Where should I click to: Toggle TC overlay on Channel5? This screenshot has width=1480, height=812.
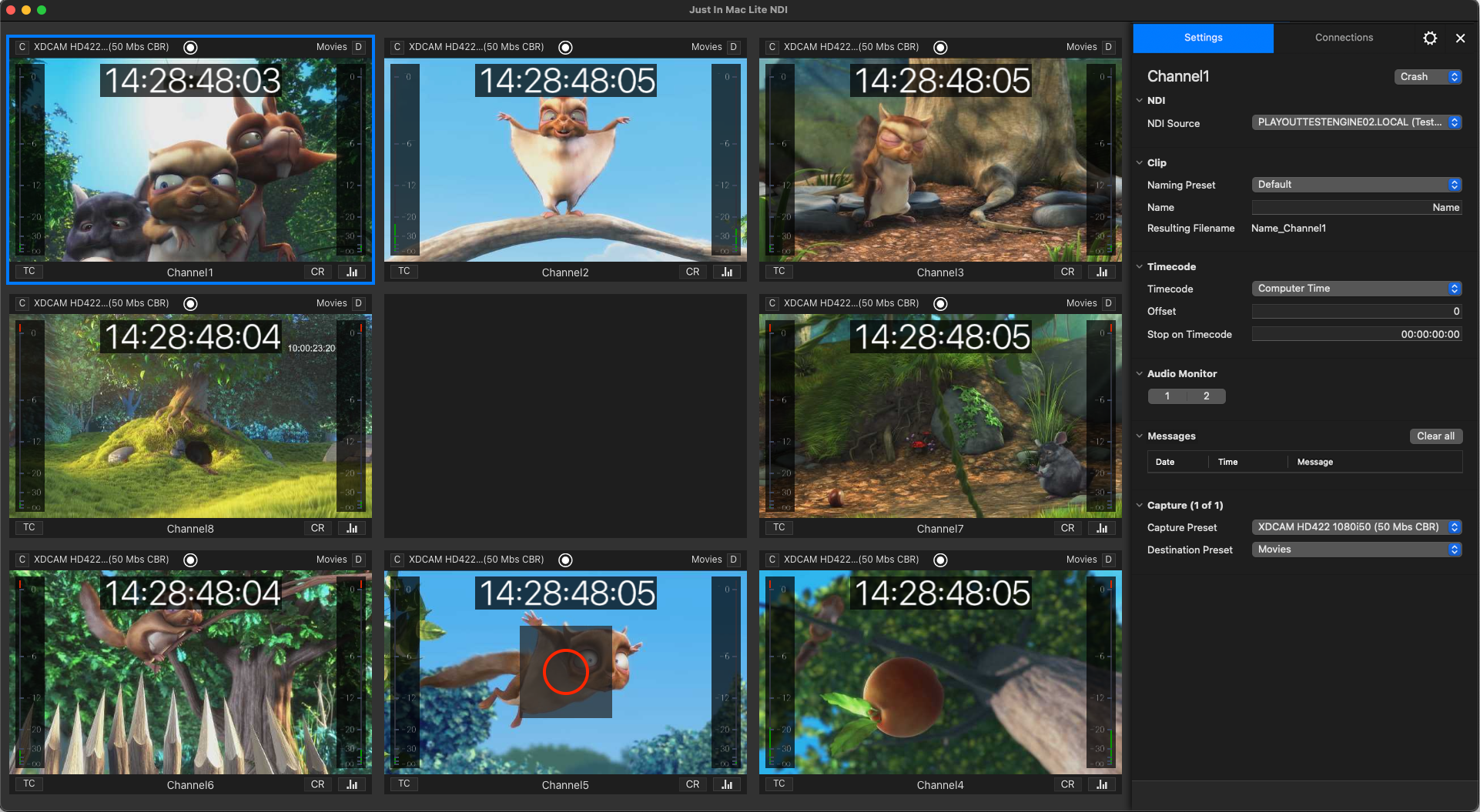404,784
